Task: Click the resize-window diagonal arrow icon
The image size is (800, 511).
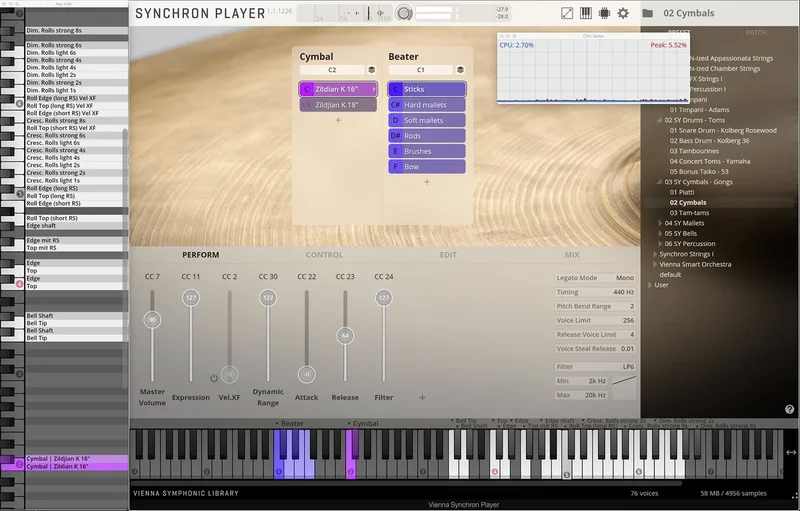Action: pyautogui.click(x=567, y=13)
